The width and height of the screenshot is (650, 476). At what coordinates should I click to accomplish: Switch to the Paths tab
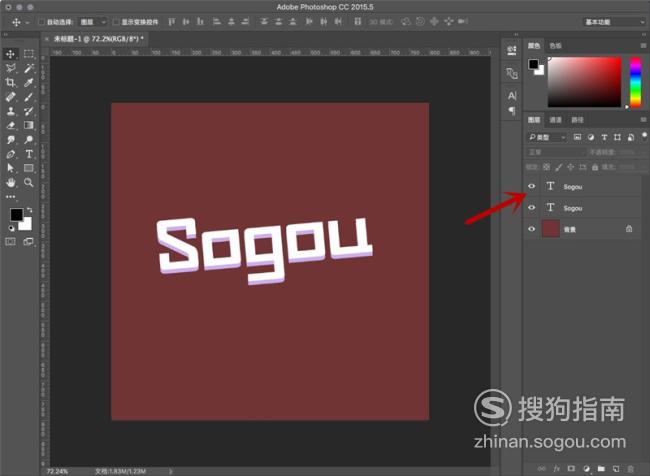tap(577, 120)
